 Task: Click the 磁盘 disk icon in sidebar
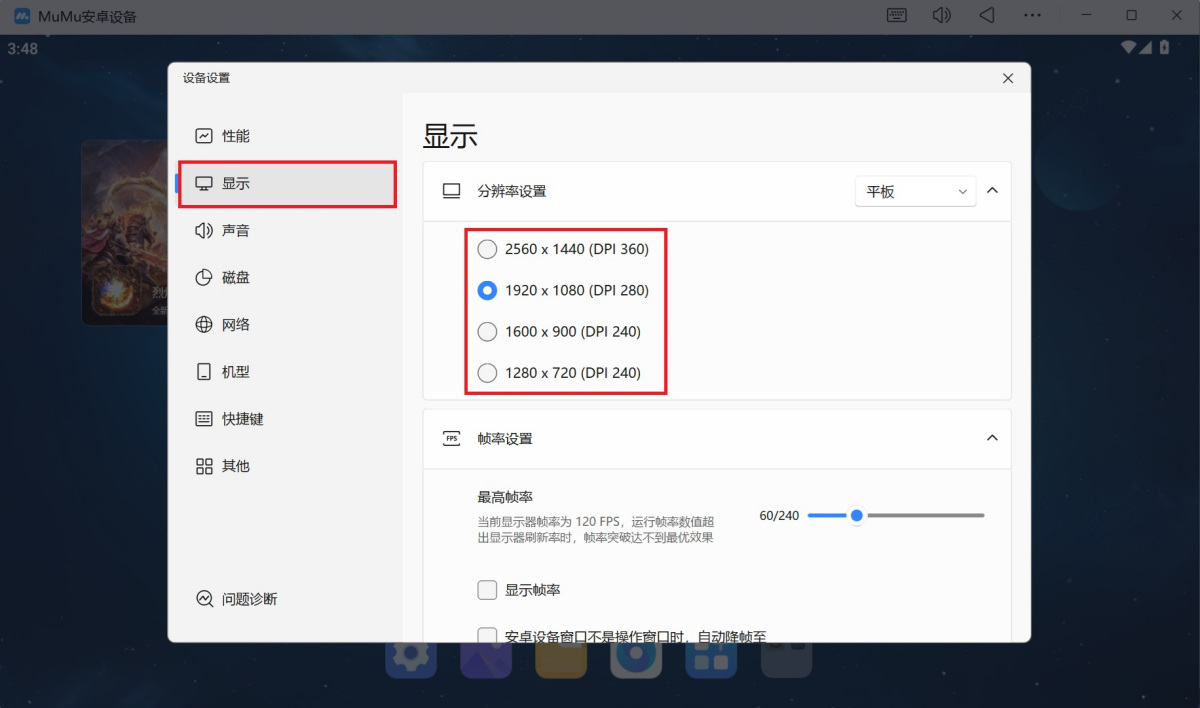[x=204, y=278]
